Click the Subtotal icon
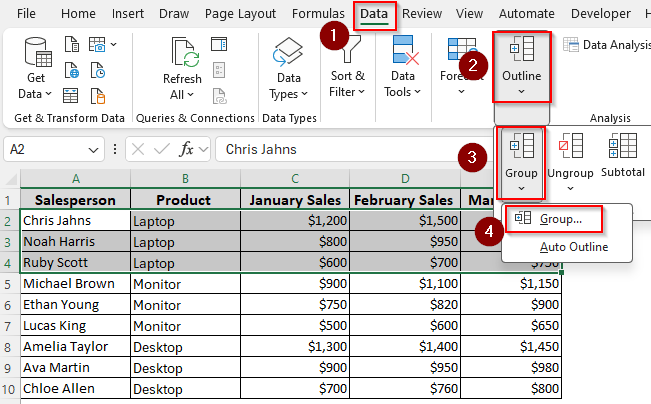The height and width of the screenshot is (404, 651). [x=622, y=146]
